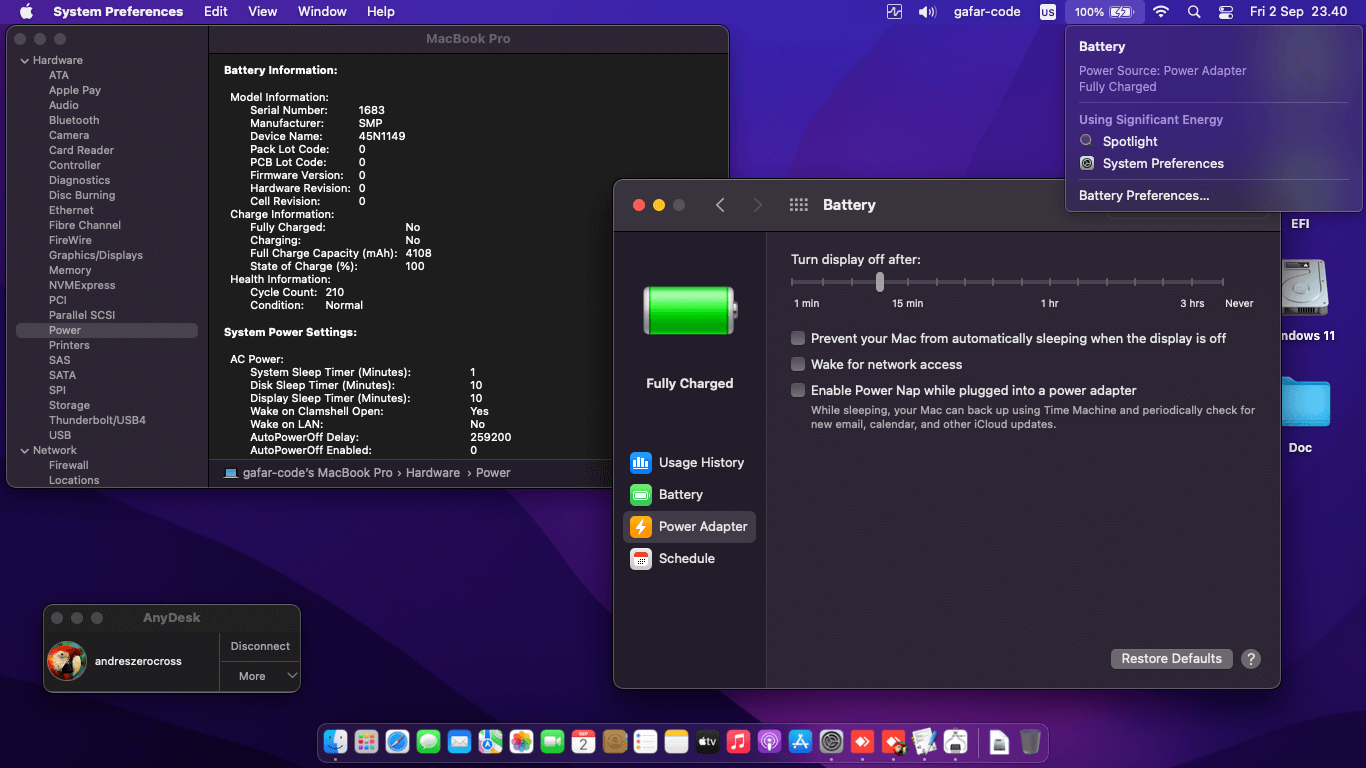This screenshot has width=1366, height=768.
Task: Click the Wi-Fi icon in the menu bar
Action: (x=1161, y=12)
